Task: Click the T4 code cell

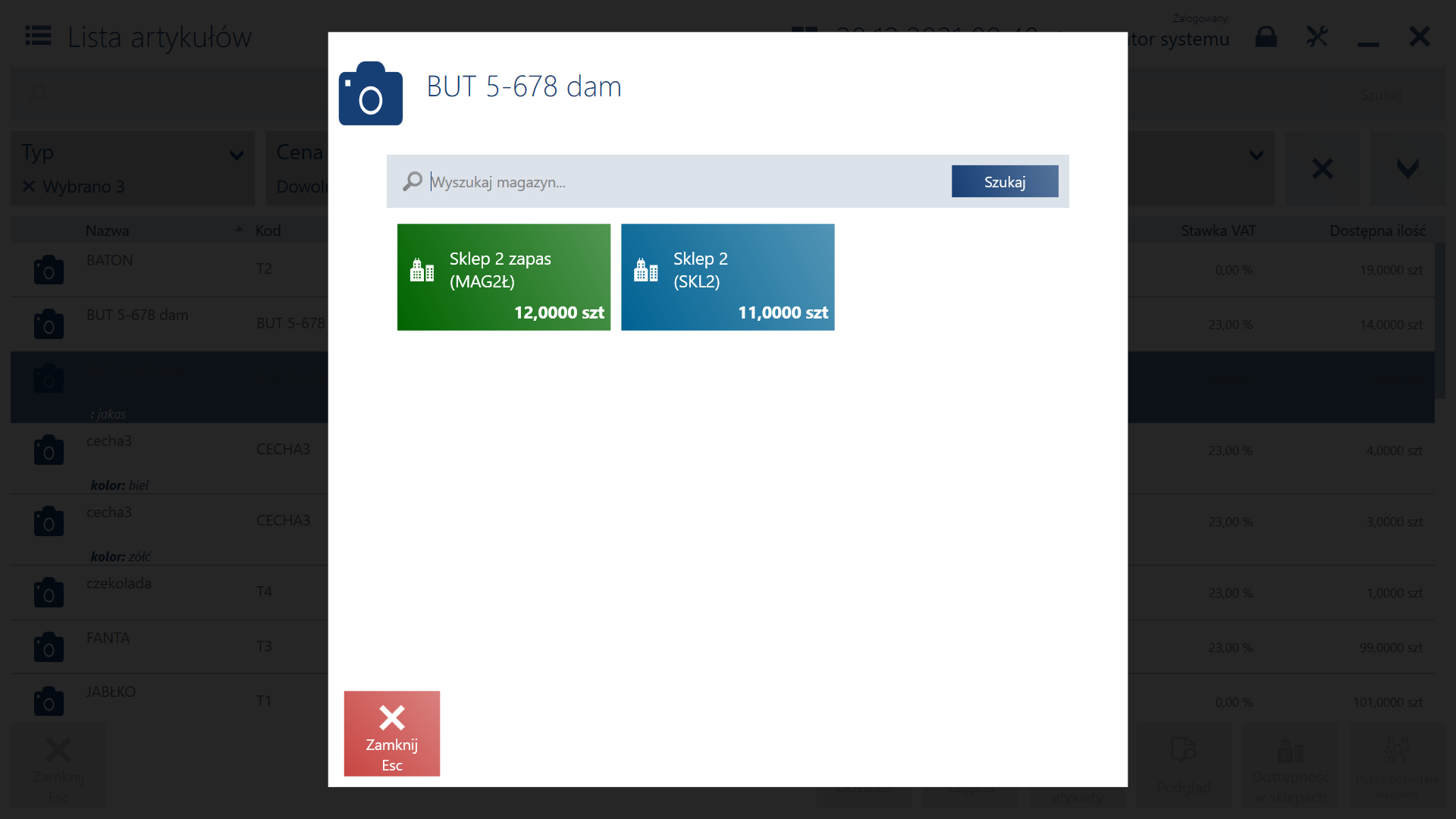Action: (264, 591)
